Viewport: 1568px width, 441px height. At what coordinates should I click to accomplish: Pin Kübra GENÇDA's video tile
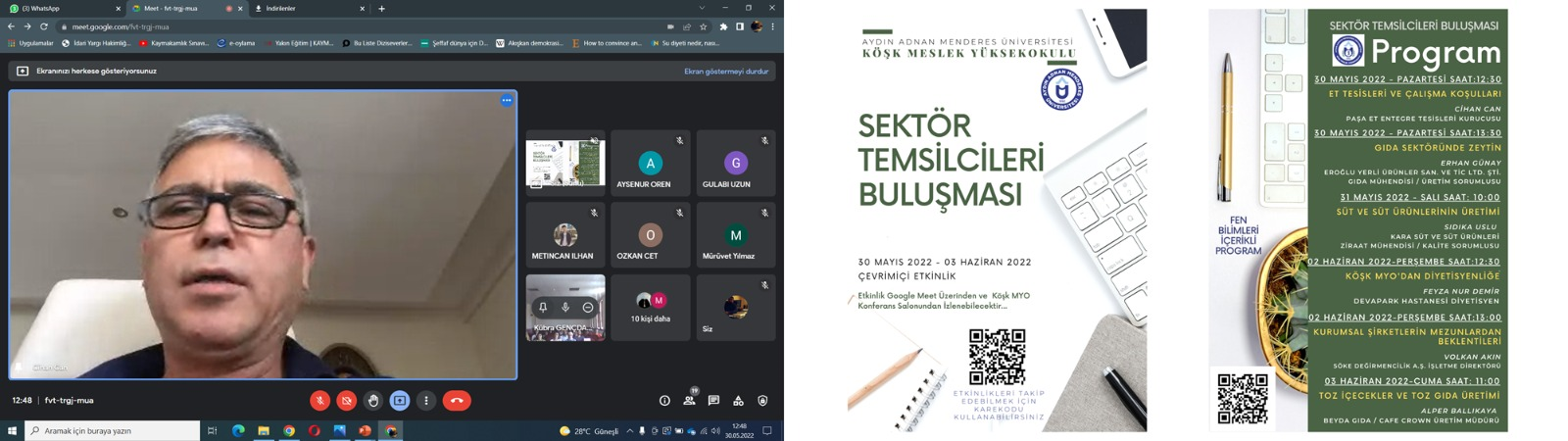tap(543, 308)
